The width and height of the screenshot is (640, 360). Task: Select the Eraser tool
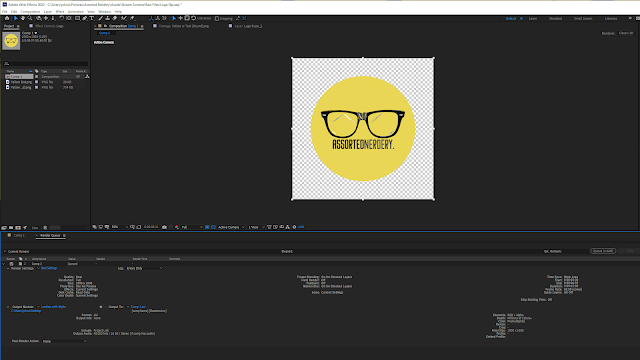coord(115,18)
